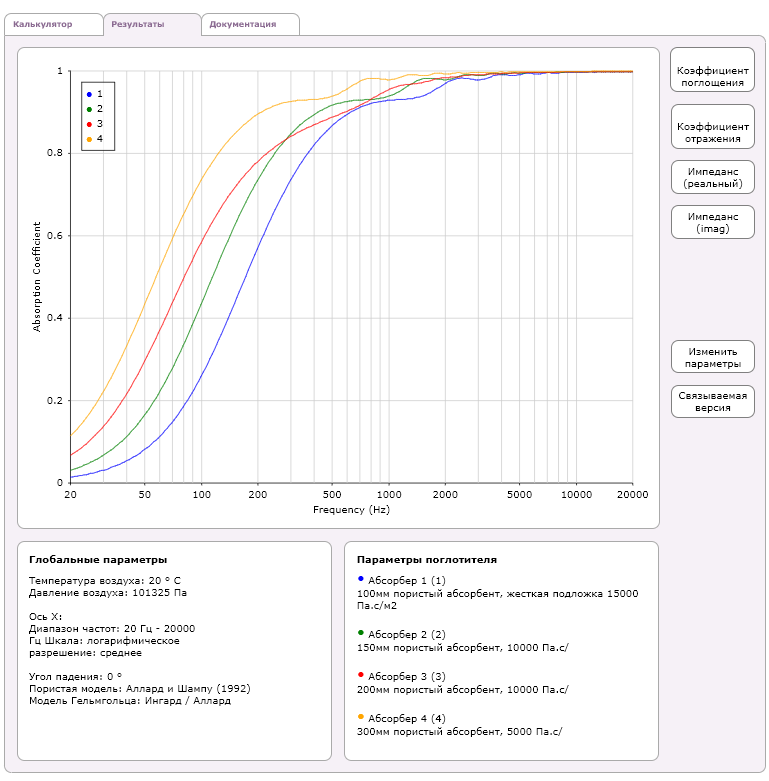Show the Коэффициент поглощения chart
The height and width of the screenshot is (781, 769).
tap(712, 77)
